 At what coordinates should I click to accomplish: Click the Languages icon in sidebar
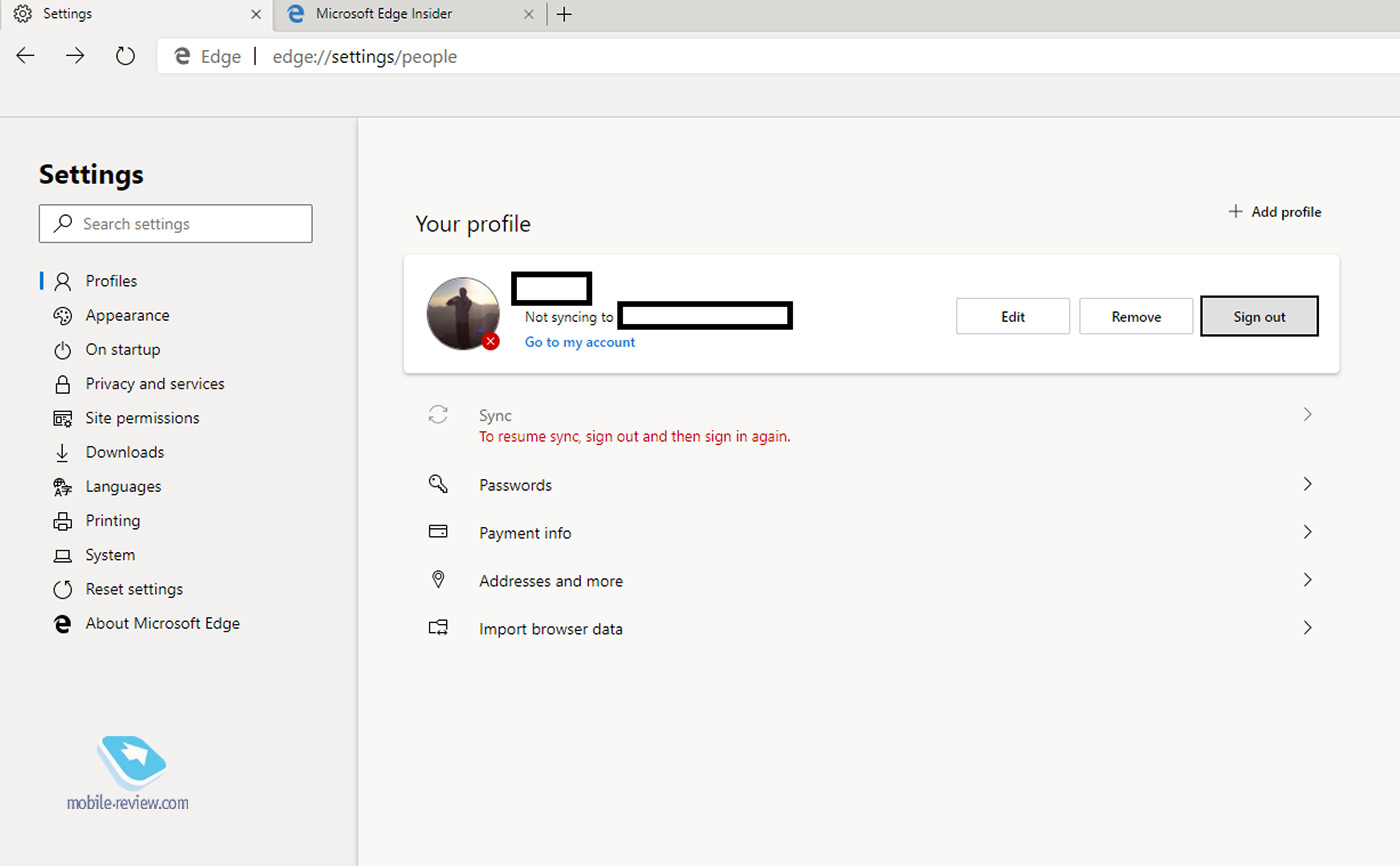(x=63, y=487)
